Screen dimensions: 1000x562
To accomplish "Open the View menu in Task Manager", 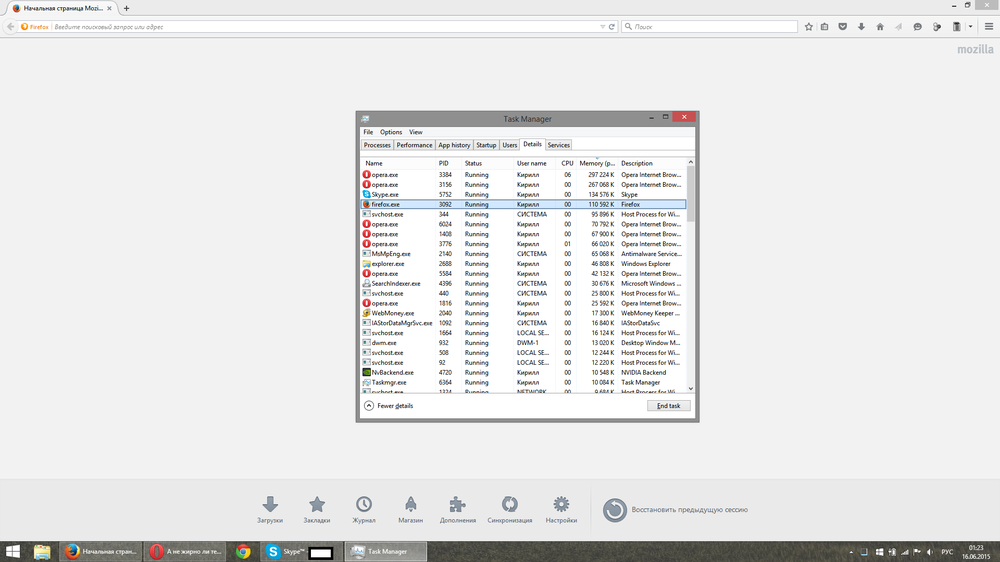I will point(416,132).
